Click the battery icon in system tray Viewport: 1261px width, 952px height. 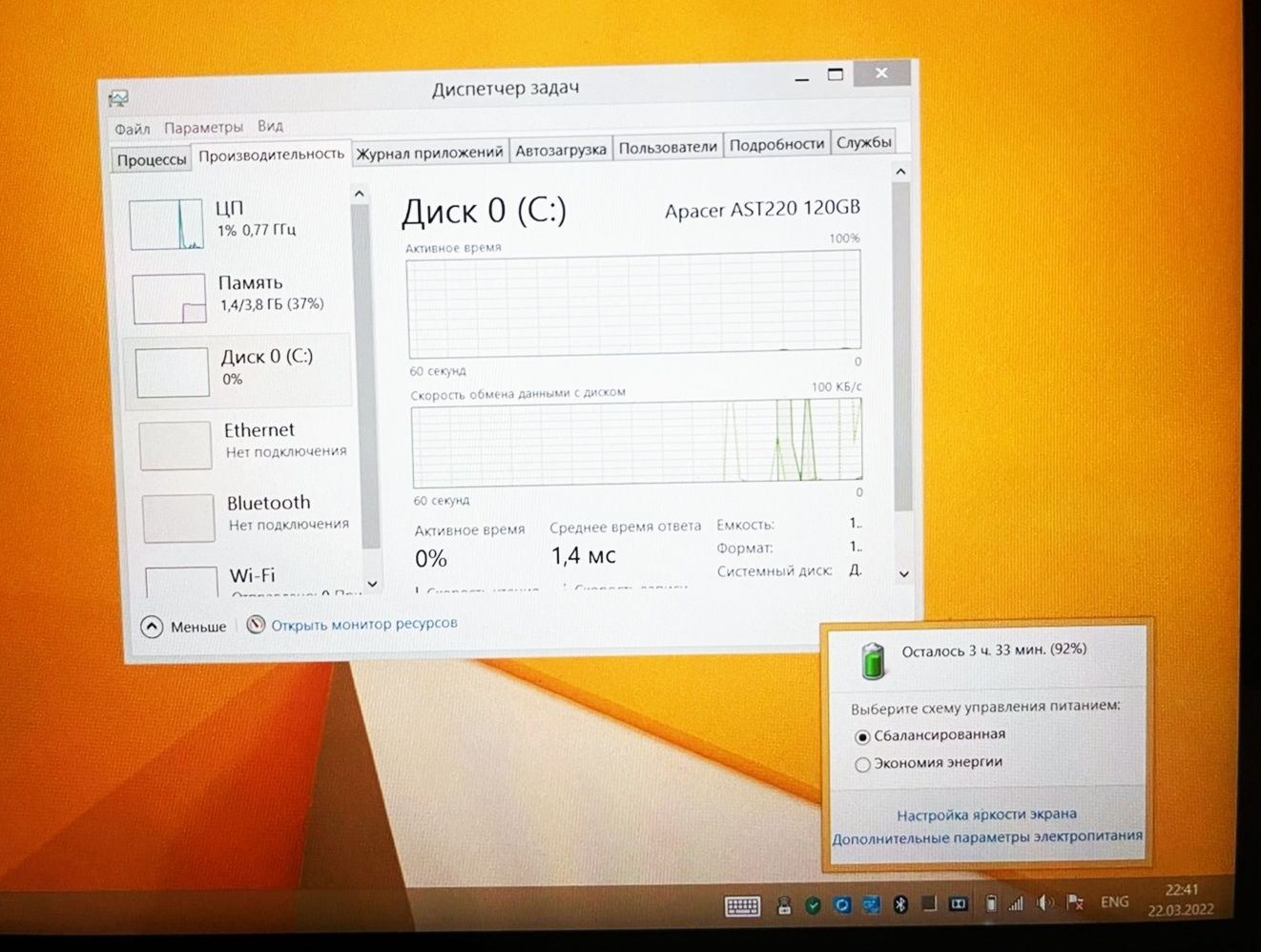tap(991, 902)
